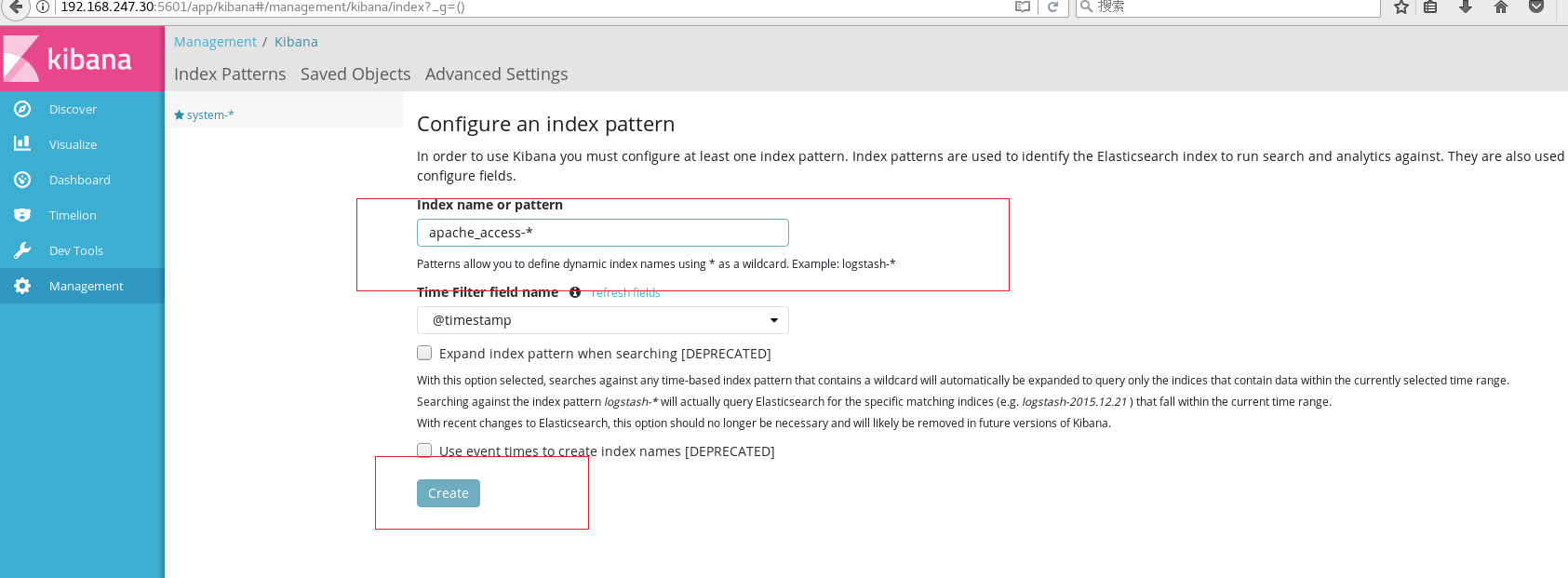
Task: Open the browser Pocket menu icon
Action: coord(1536,7)
